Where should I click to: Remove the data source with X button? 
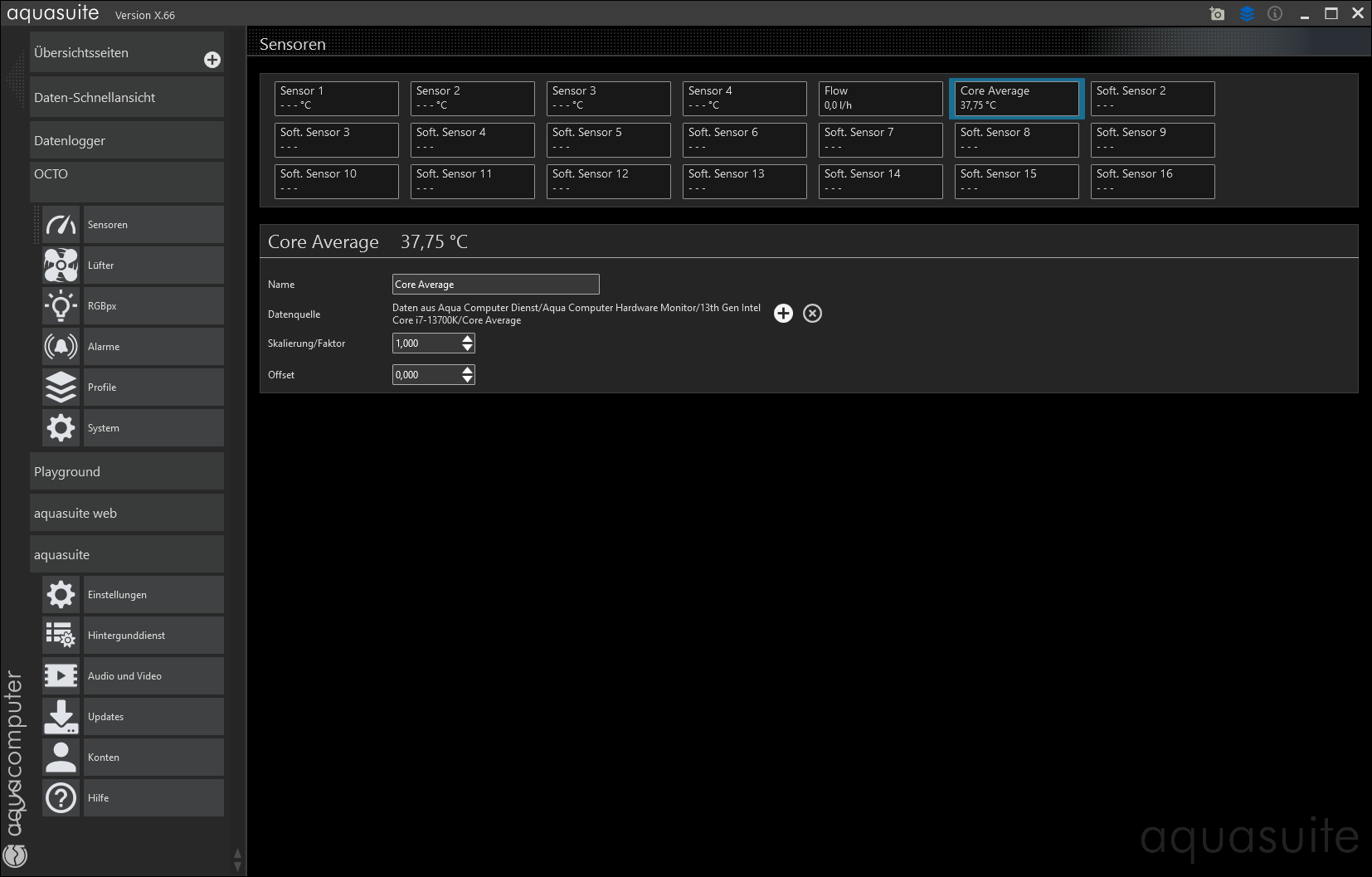tap(812, 314)
